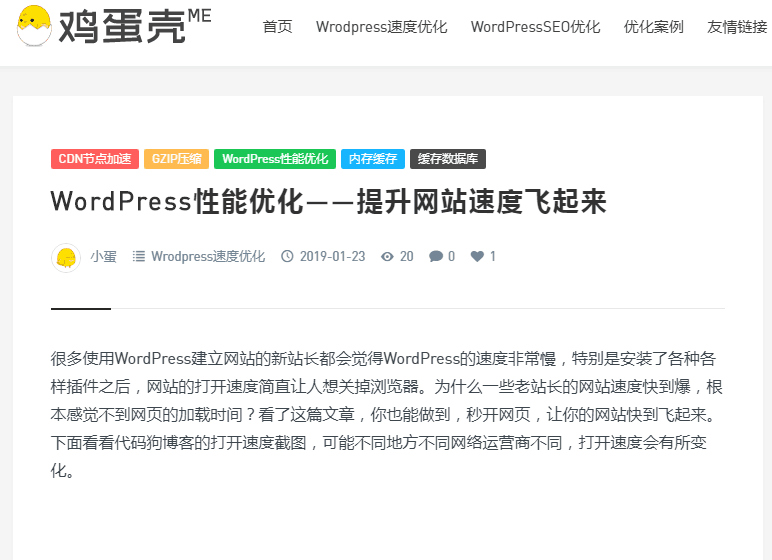The image size is (772, 560).
Task: Select the 优化案例 navigation item
Action: point(654,27)
